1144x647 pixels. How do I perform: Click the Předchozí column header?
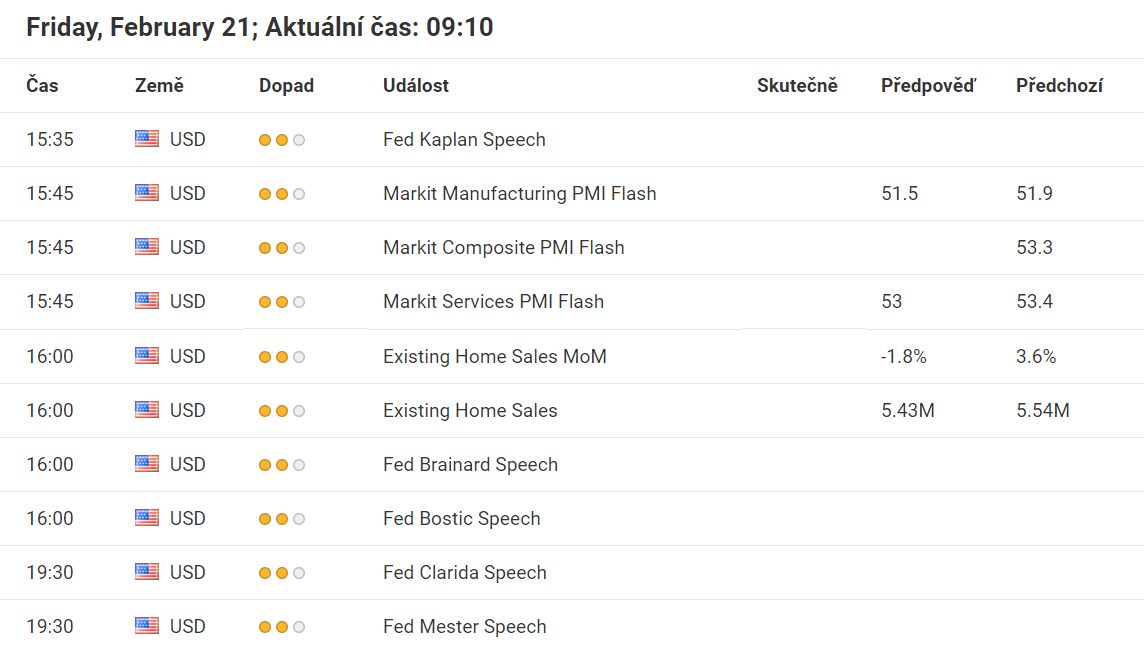click(x=1059, y=85)
